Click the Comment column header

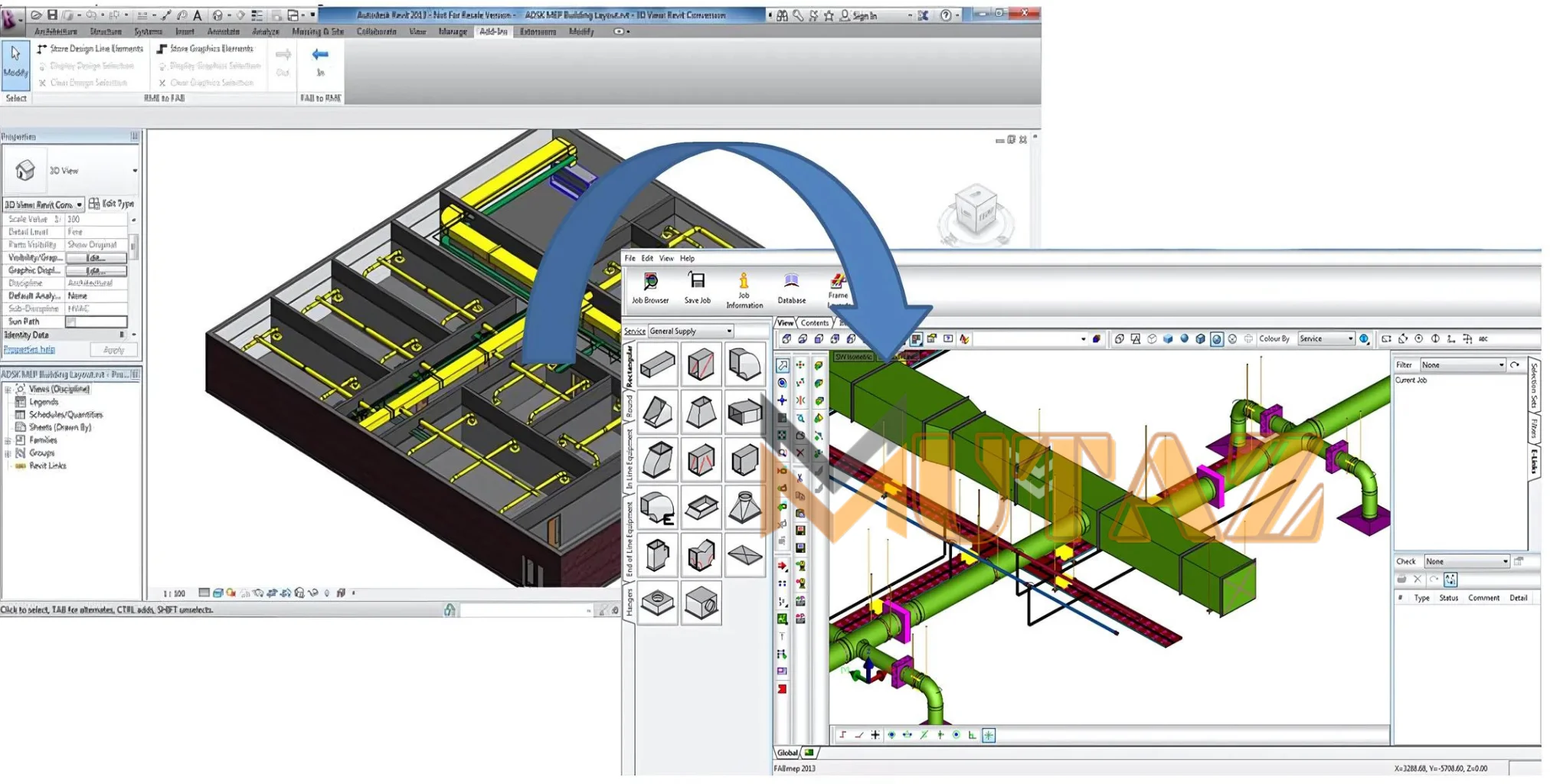[1483, 598]
